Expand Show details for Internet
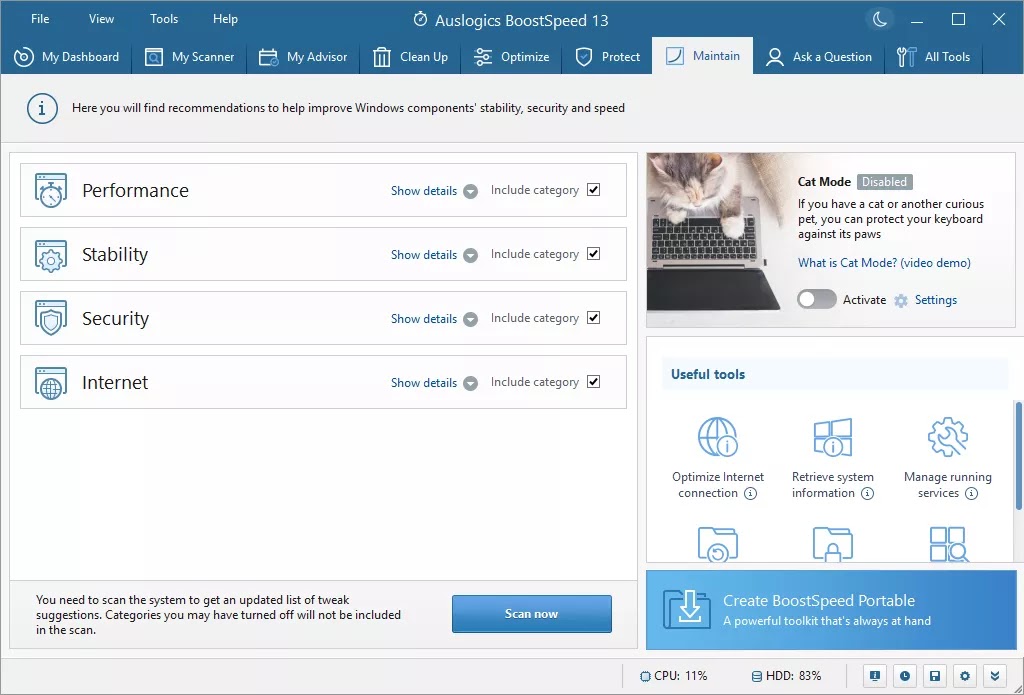 coord(433,383)
